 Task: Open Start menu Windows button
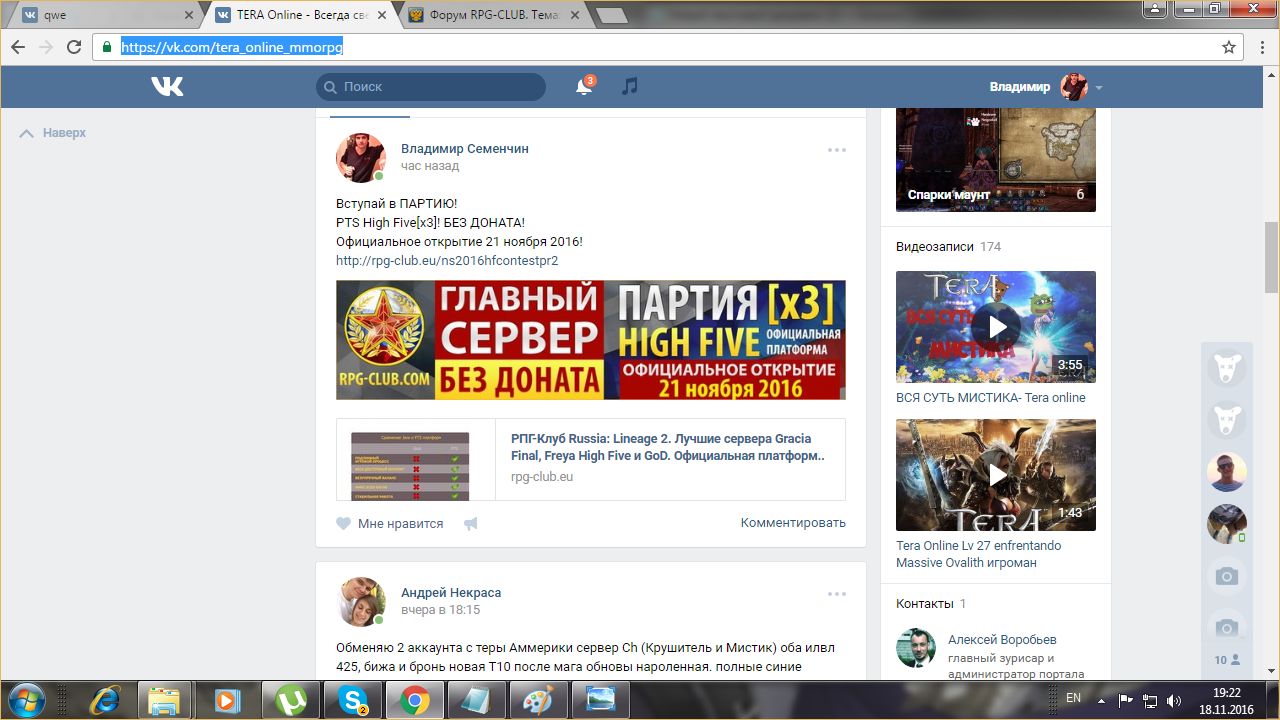28,700
